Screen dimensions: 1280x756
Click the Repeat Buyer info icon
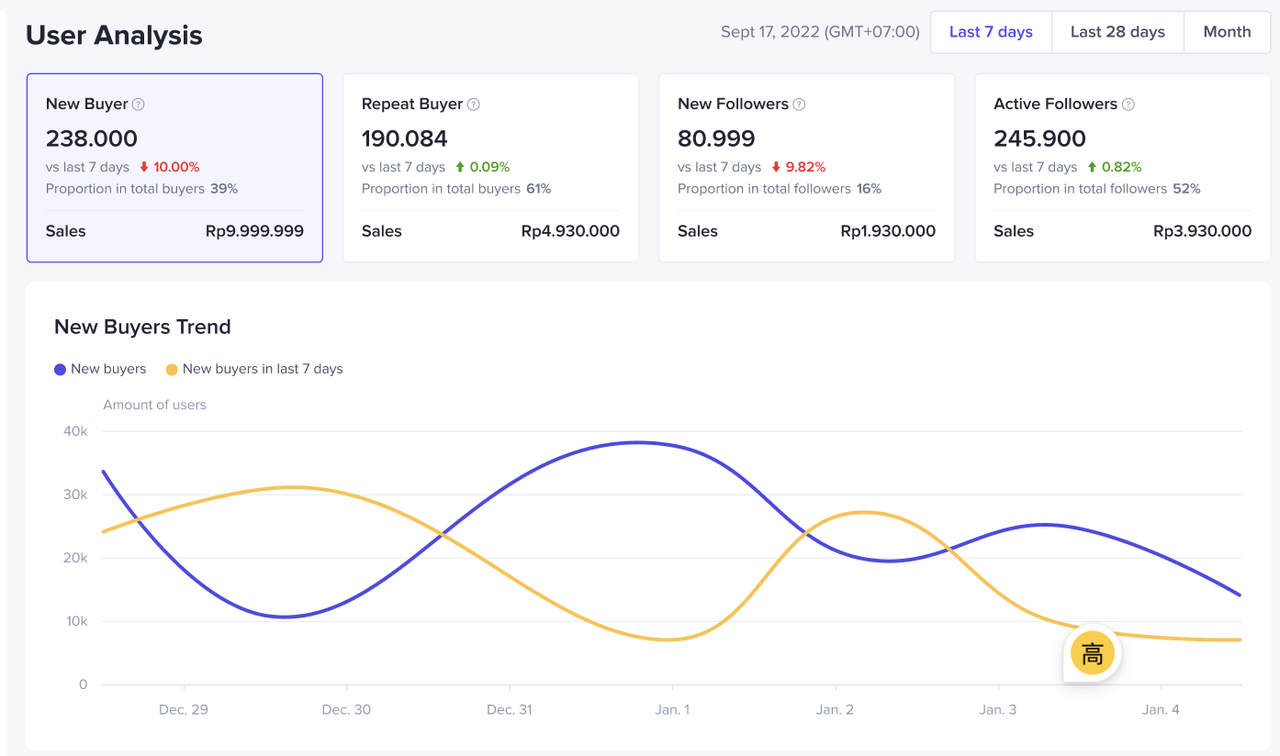tap(474, 104)
